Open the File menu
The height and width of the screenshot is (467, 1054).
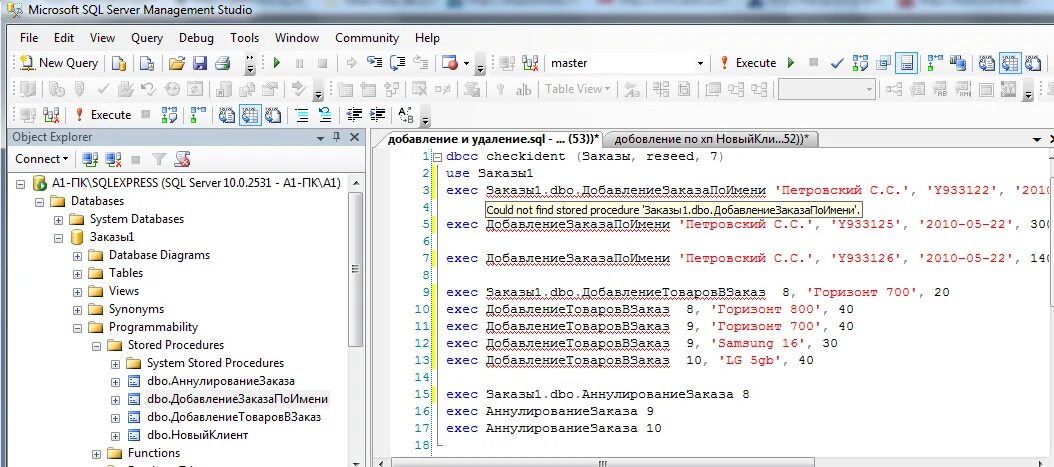click(x=29, y=38)
